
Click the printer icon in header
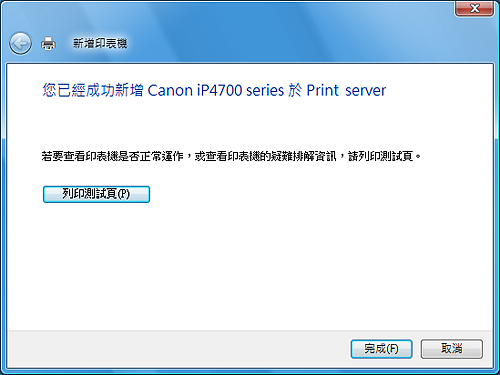(x=48, y=43)
